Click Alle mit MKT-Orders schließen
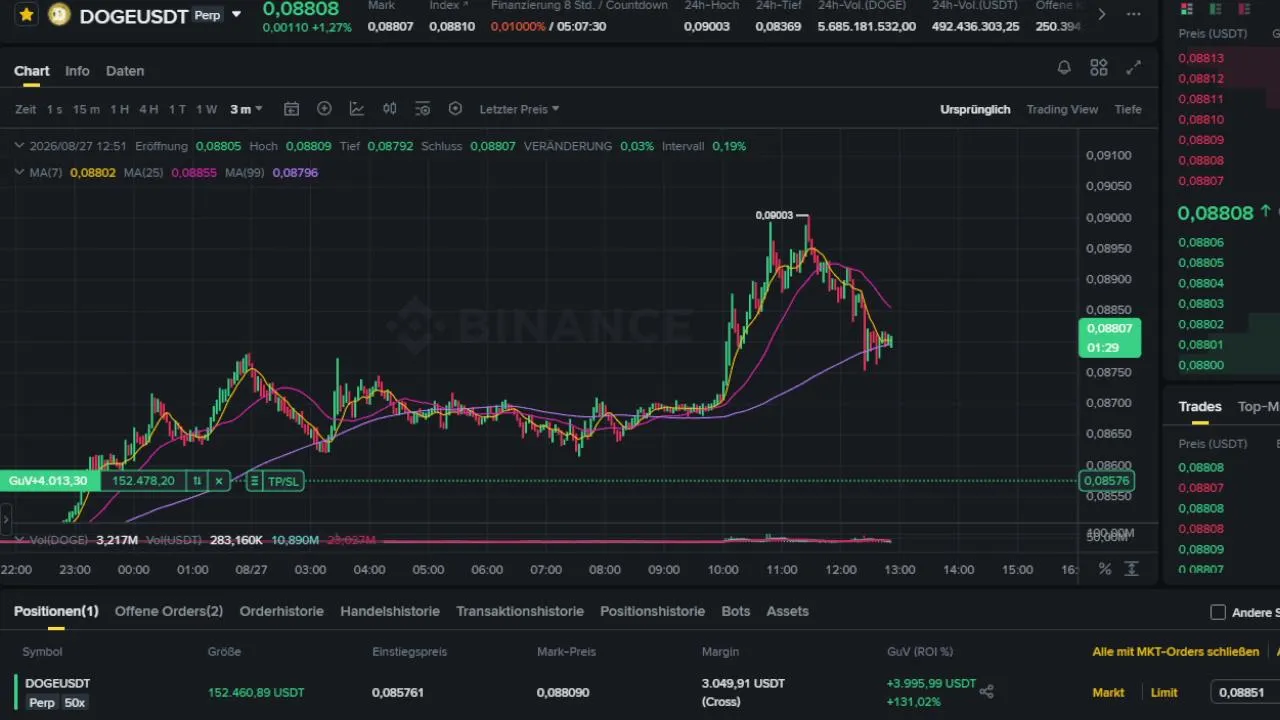This screenshot has height=720, width=1280. point(1176,652)
